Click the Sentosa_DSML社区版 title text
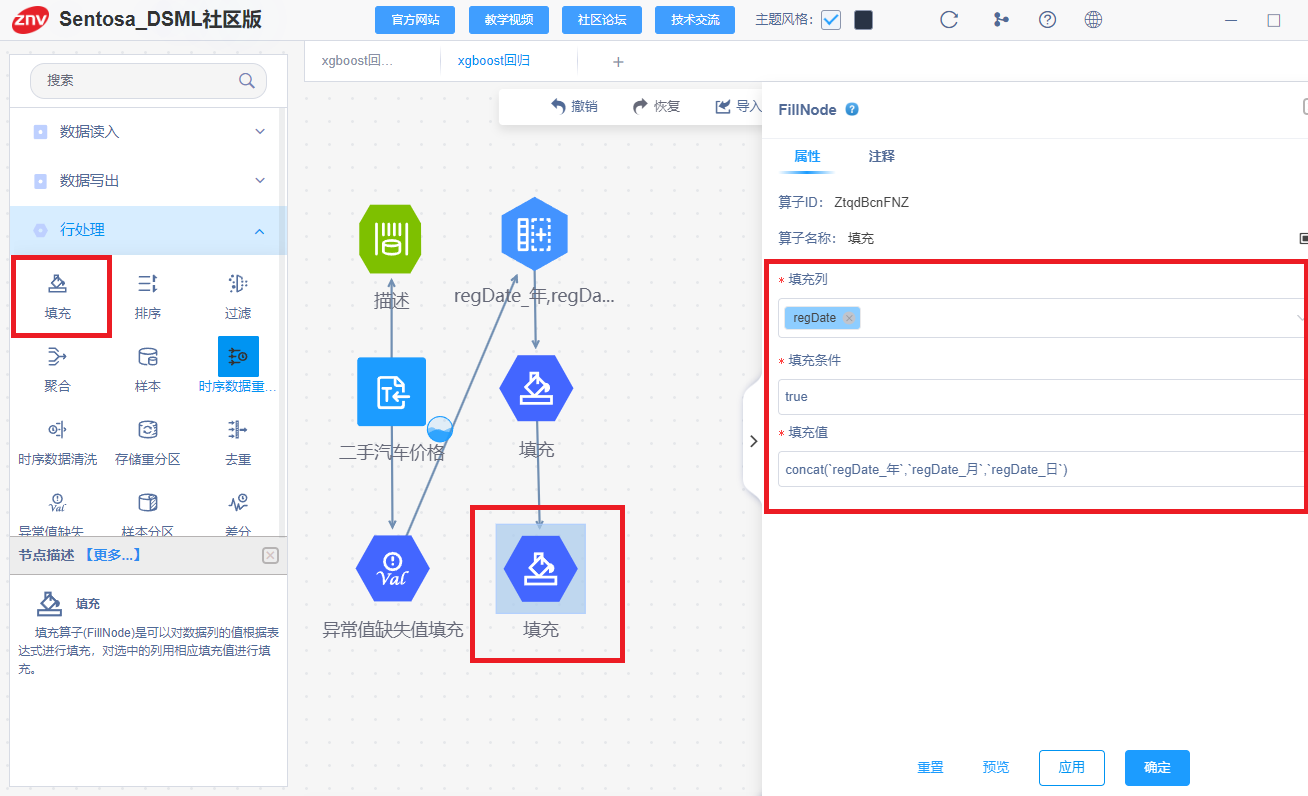This screenshot has width=1308, height=796. (x=160, y=19)
